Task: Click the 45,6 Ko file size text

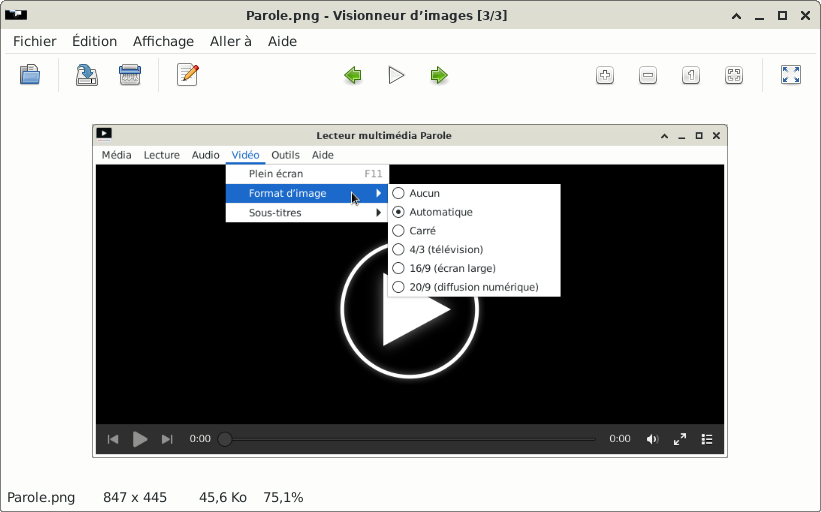Action: [223, 497]
